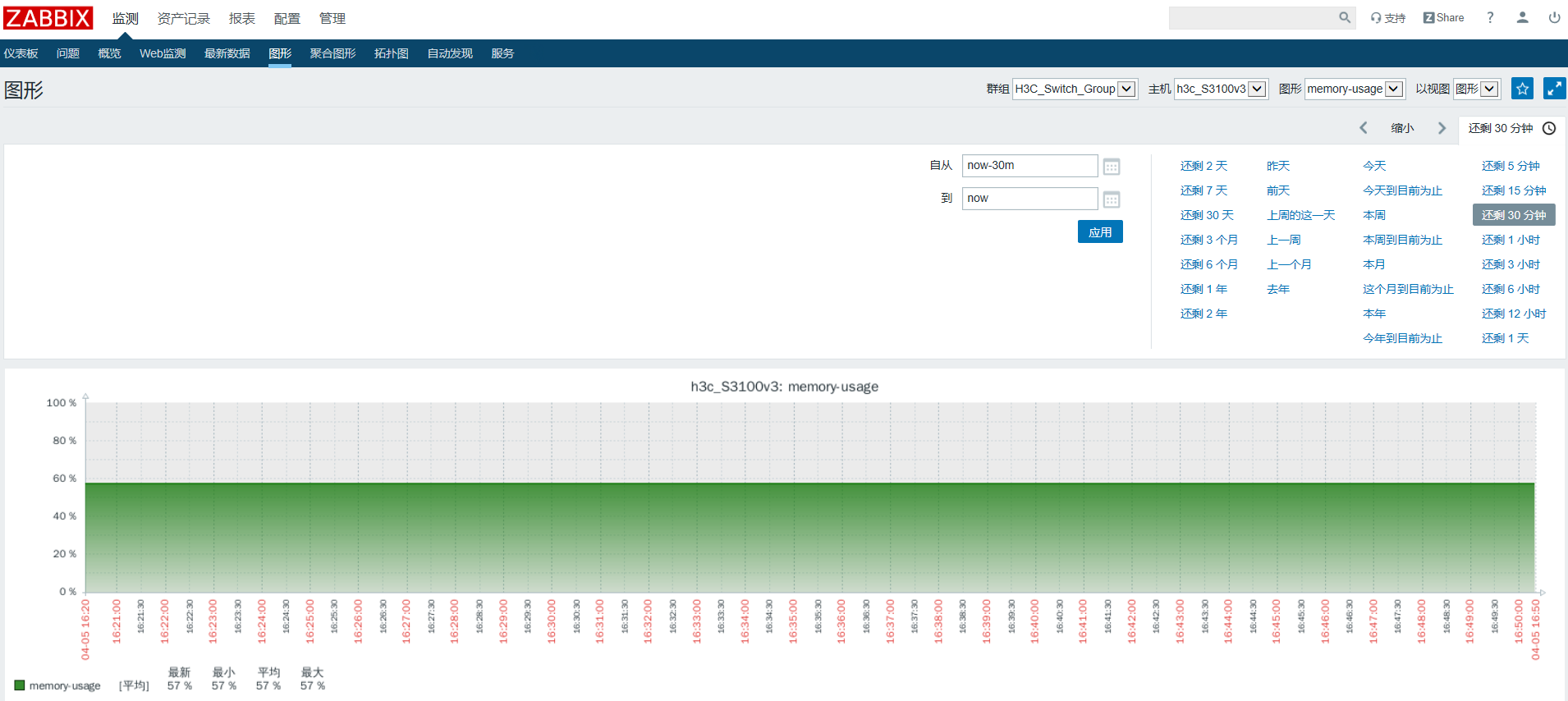Select 还剩 7 天 time range
The width and height of the screenshot is (1568, 701).
(x=1204, y=190)
